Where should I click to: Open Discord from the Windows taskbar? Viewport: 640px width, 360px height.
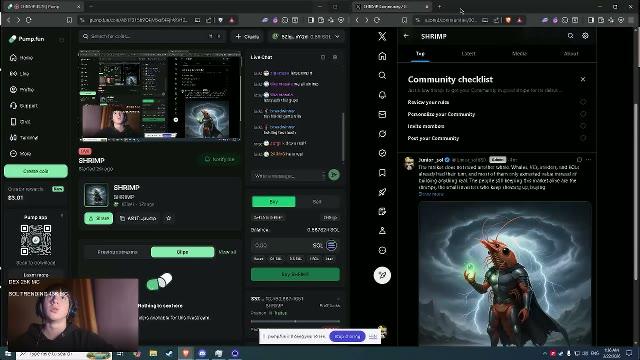click(202, 353)
